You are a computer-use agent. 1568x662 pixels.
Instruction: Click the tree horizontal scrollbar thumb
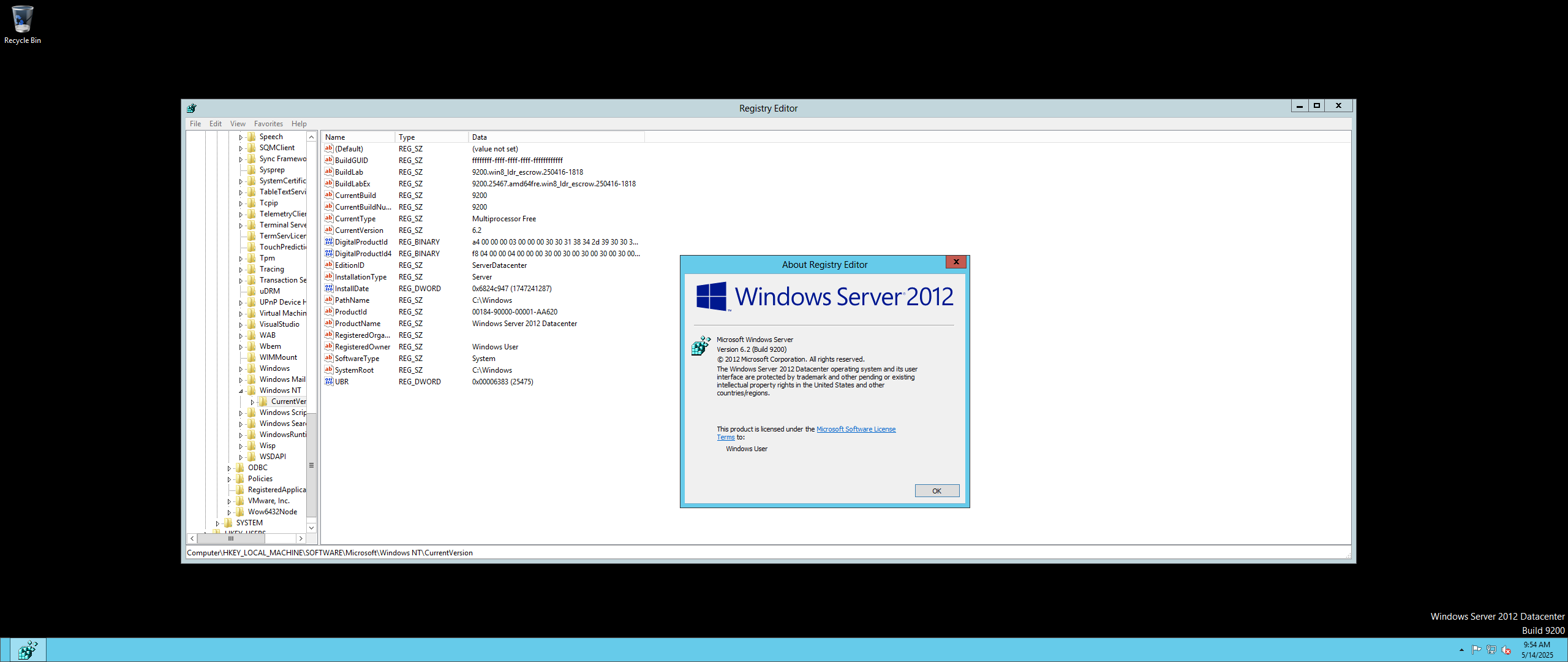pyautogui.click(x=232, y=539)
